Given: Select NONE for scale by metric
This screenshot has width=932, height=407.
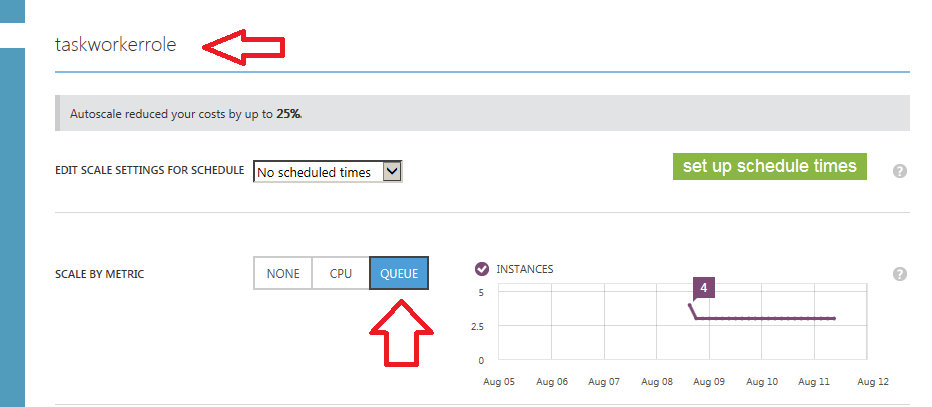Looking at the screenshot, I should [x=283, y=274].
